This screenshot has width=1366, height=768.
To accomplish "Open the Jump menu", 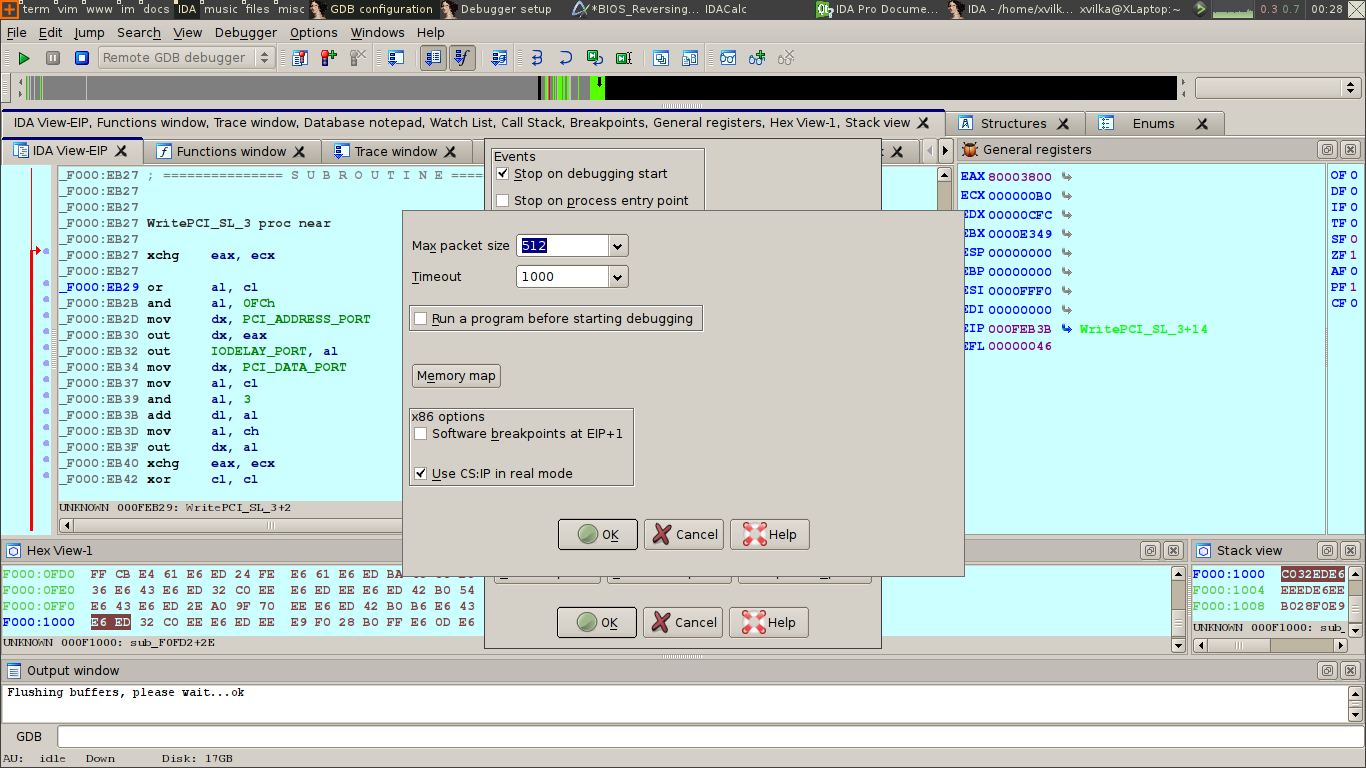I will coord(89,32).
